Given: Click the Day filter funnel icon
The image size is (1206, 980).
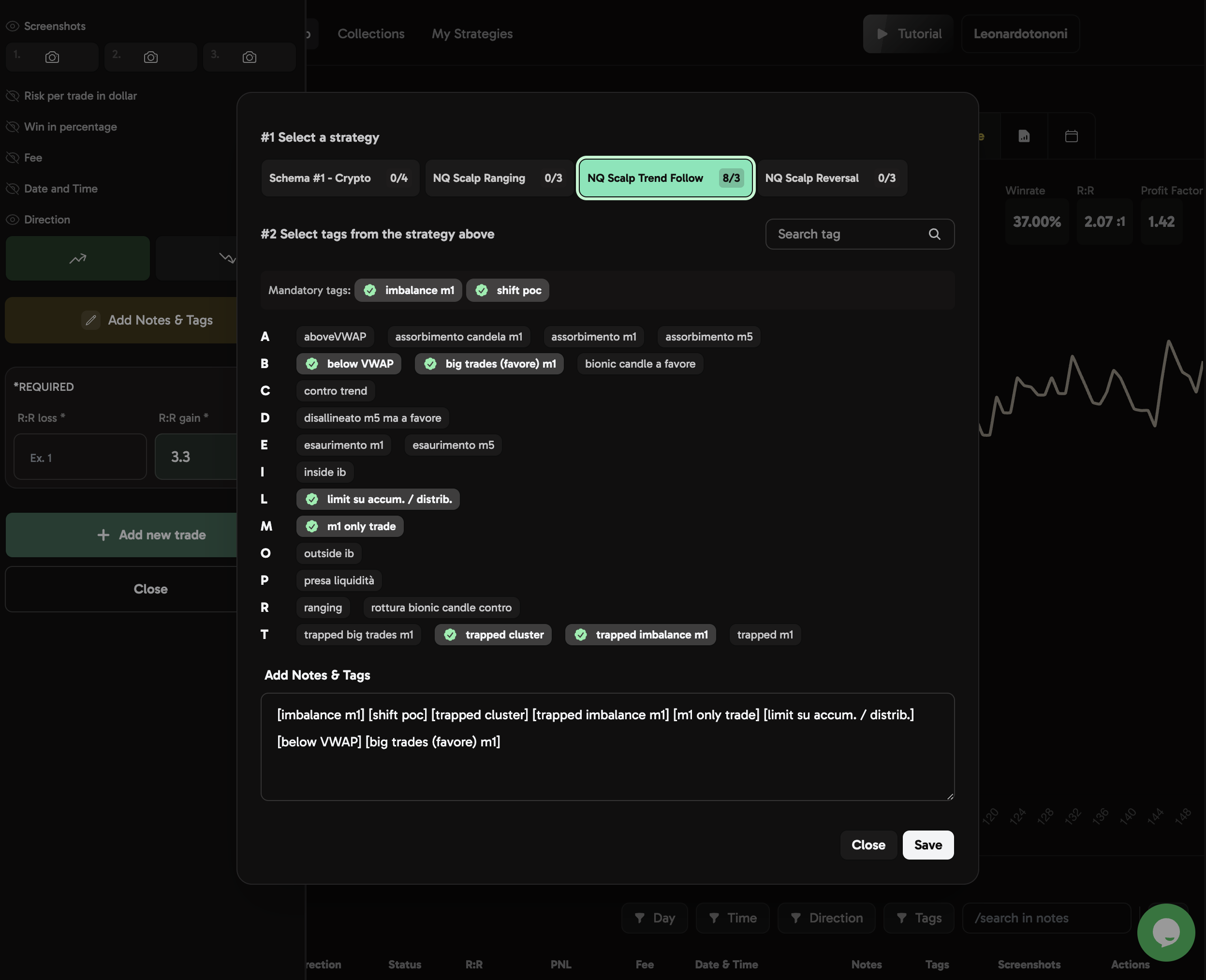Looking at the screenshot, I should tap(639, 918).
